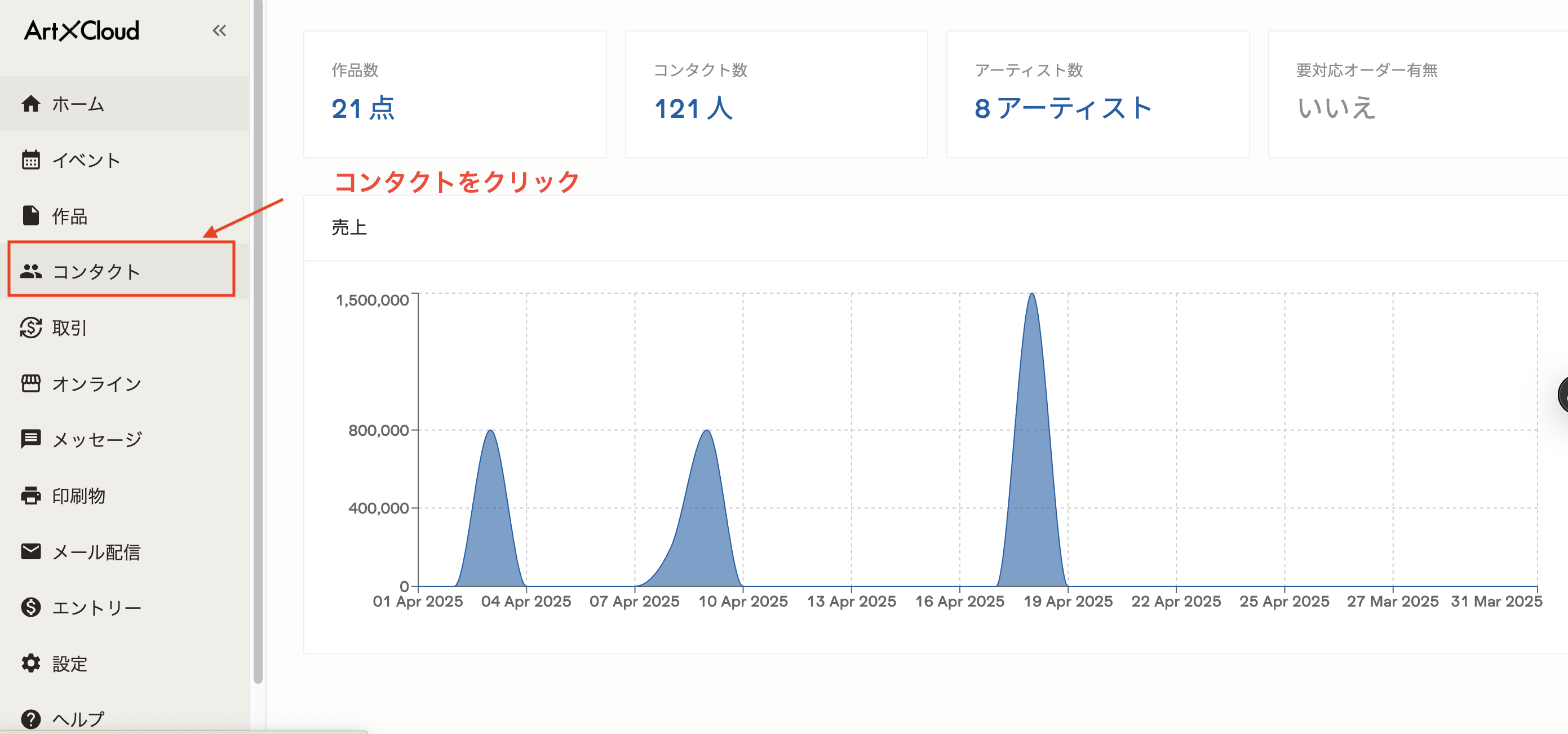Click the chat bubble icon for メッセージ
Image resolution: width=1568 pixels, height=734 pixels.
(31, 439)
